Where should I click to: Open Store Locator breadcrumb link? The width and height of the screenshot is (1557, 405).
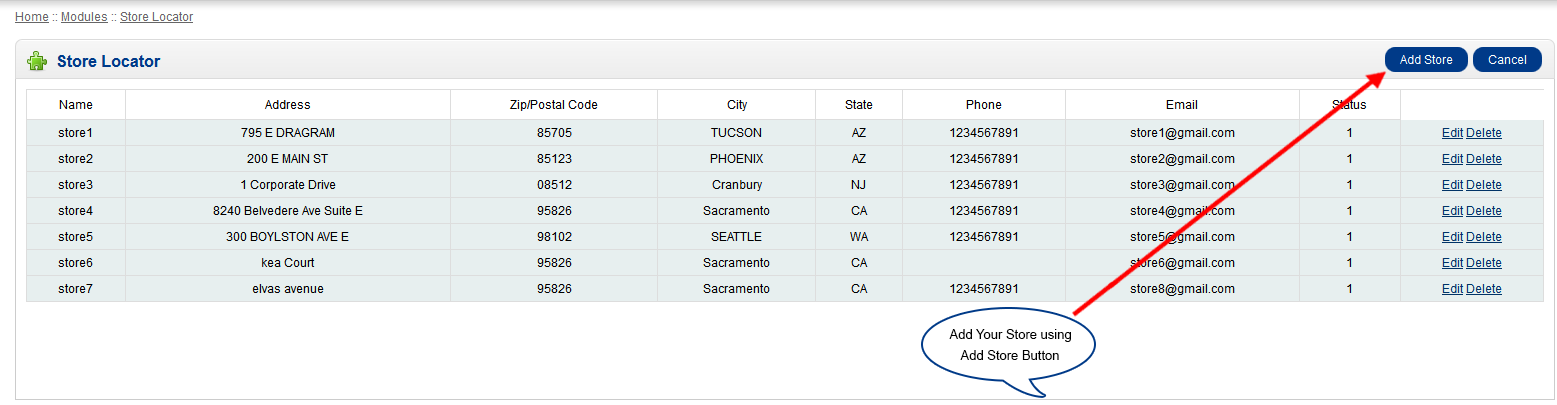click(157, 17)
